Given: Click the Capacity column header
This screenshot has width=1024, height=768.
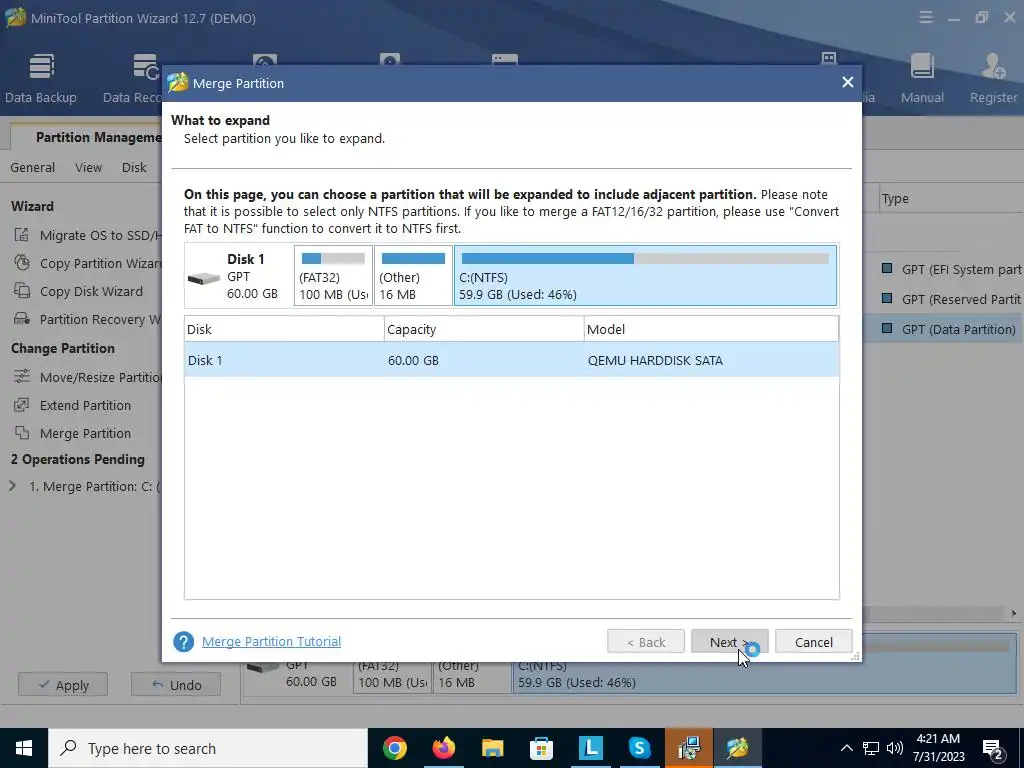Looking at the screenshot, I should [x=484, y=329].
